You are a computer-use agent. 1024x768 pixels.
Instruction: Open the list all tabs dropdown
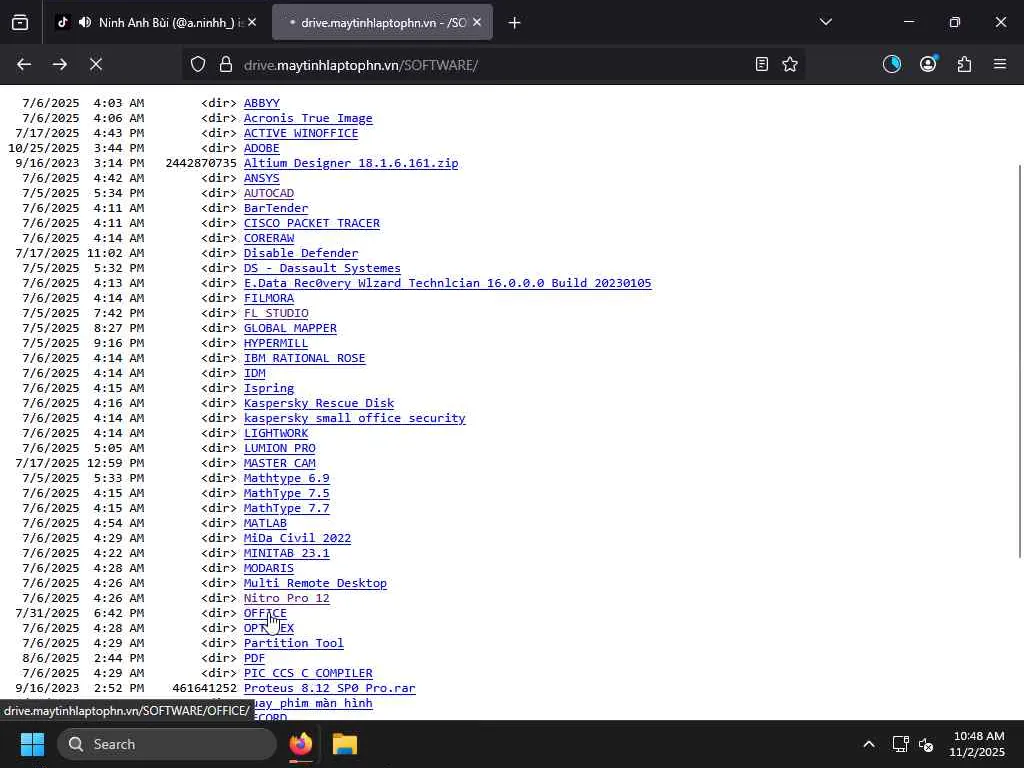click(x=825, y=22)
